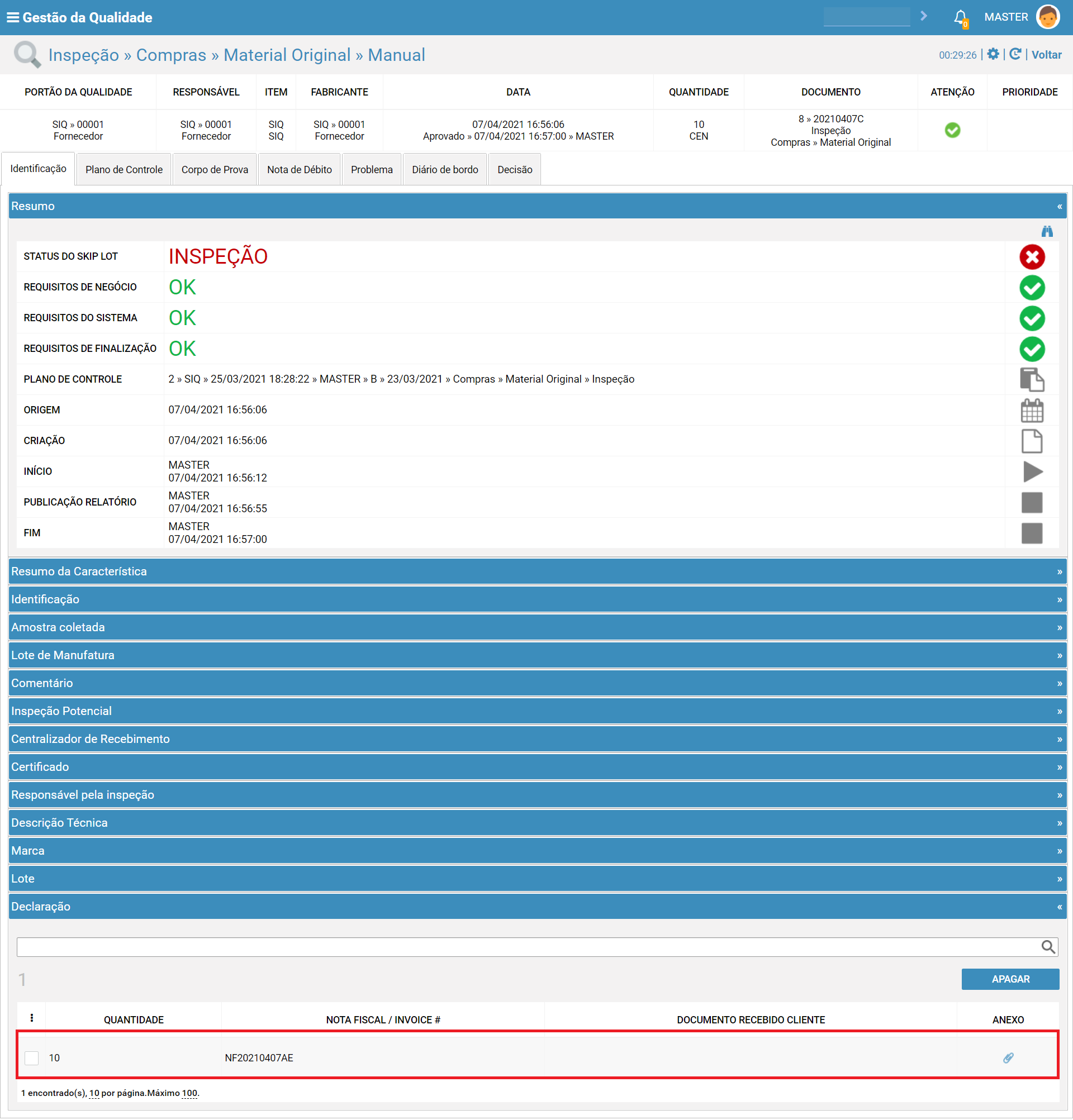The image size is (1073, 1120).
Task: Collapse the Resumo section
Action: click(538, 206)
